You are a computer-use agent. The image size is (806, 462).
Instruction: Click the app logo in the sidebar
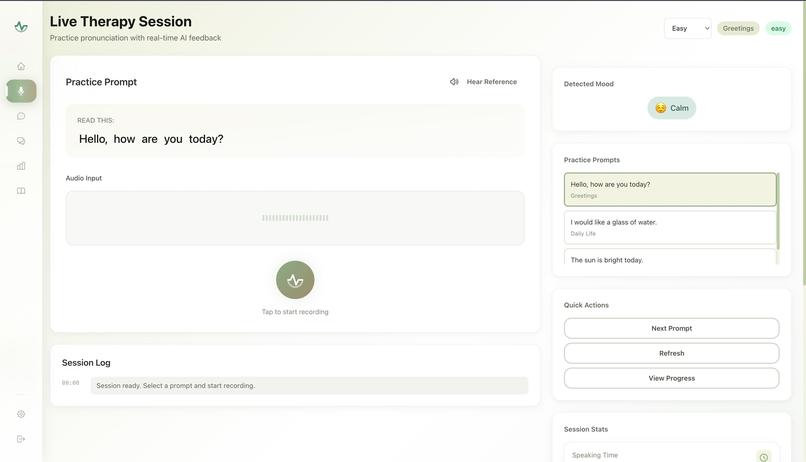click(21, 27)
